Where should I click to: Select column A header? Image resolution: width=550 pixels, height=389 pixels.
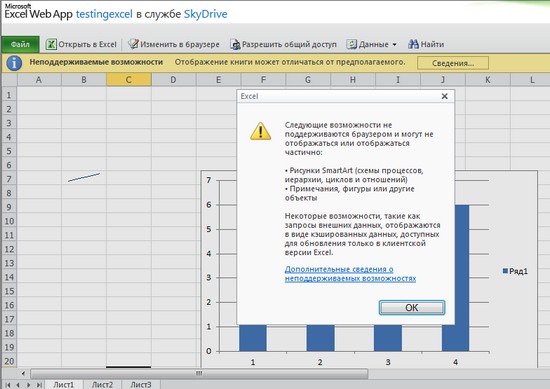click(39, 80)
